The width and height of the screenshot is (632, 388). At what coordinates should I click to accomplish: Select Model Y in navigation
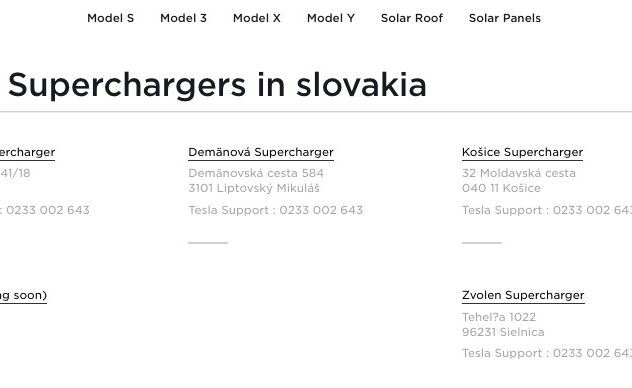click(x=331, y=18)
